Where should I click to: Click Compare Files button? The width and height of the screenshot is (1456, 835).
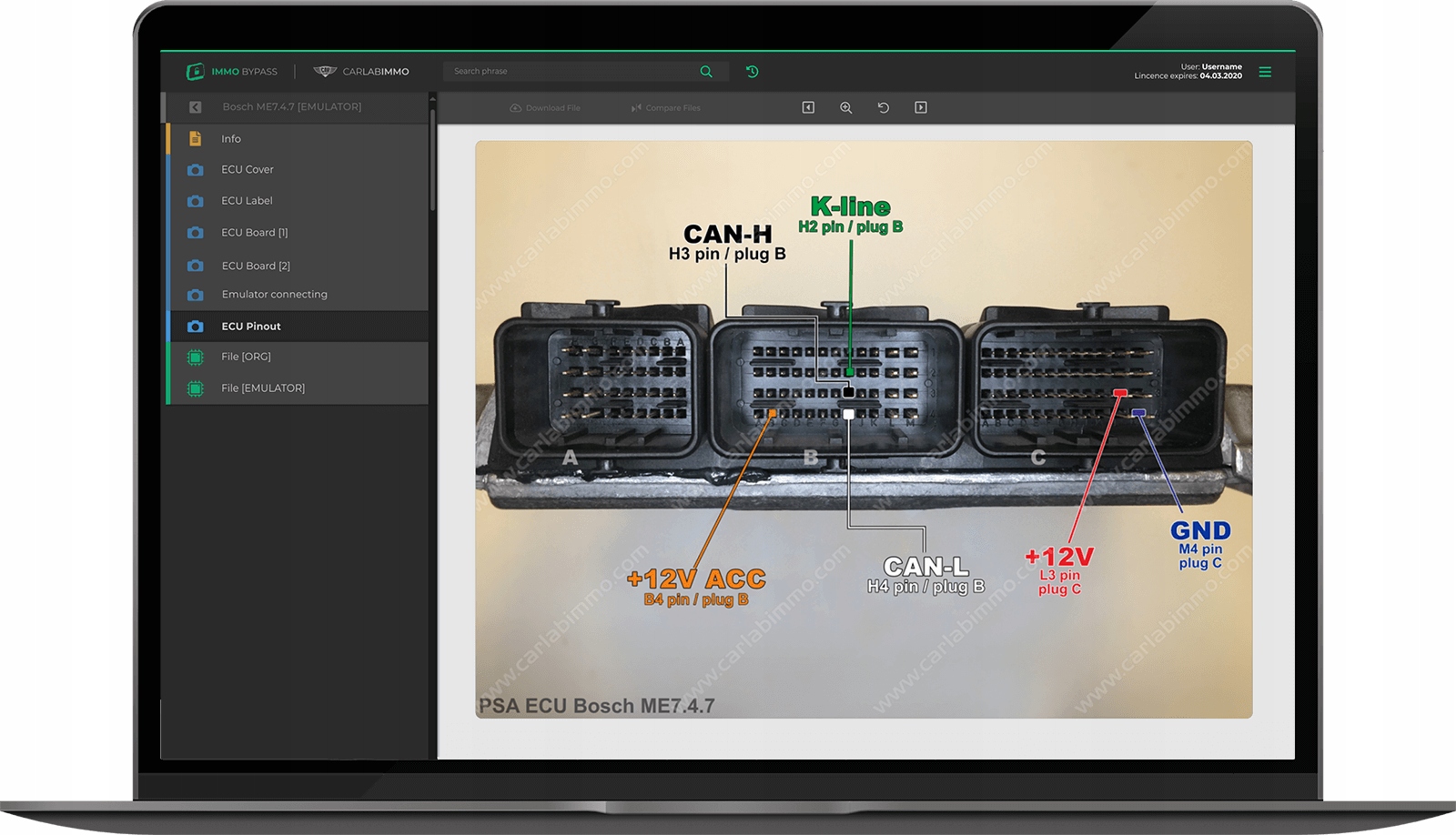[x=665, y=108]
